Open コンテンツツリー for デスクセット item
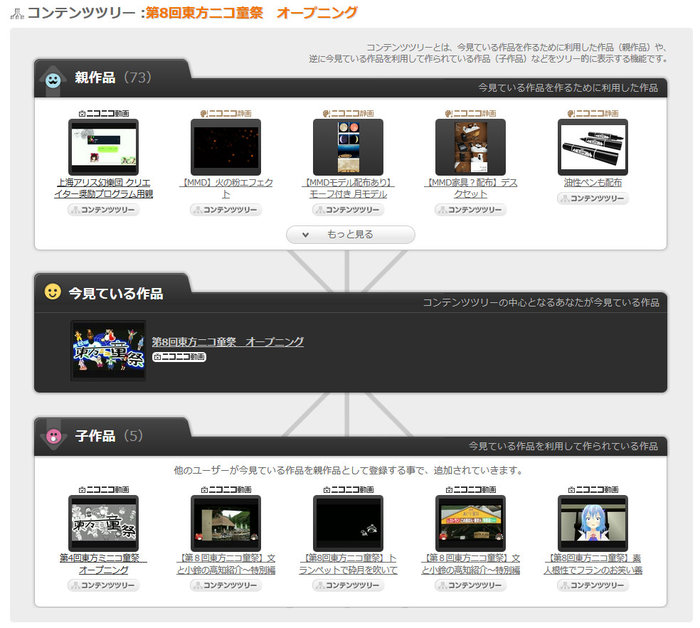 click(x=471, y=210)
